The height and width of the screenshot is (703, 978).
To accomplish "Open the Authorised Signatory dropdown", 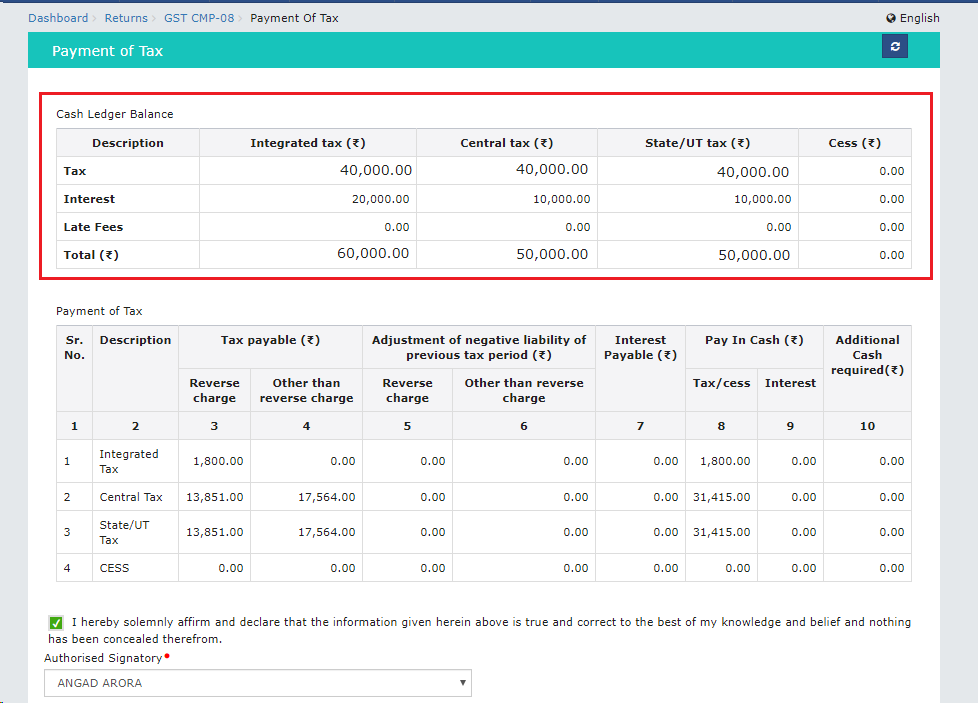I will [x=258, y=683].
